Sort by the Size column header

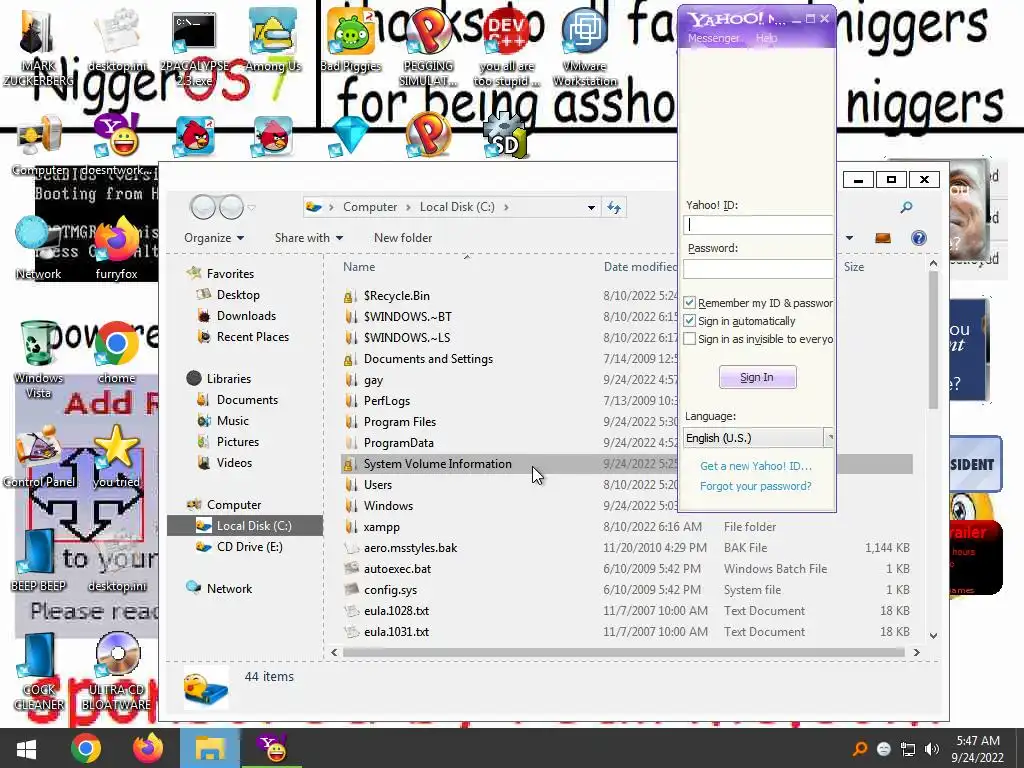click(x=854, y=266)
